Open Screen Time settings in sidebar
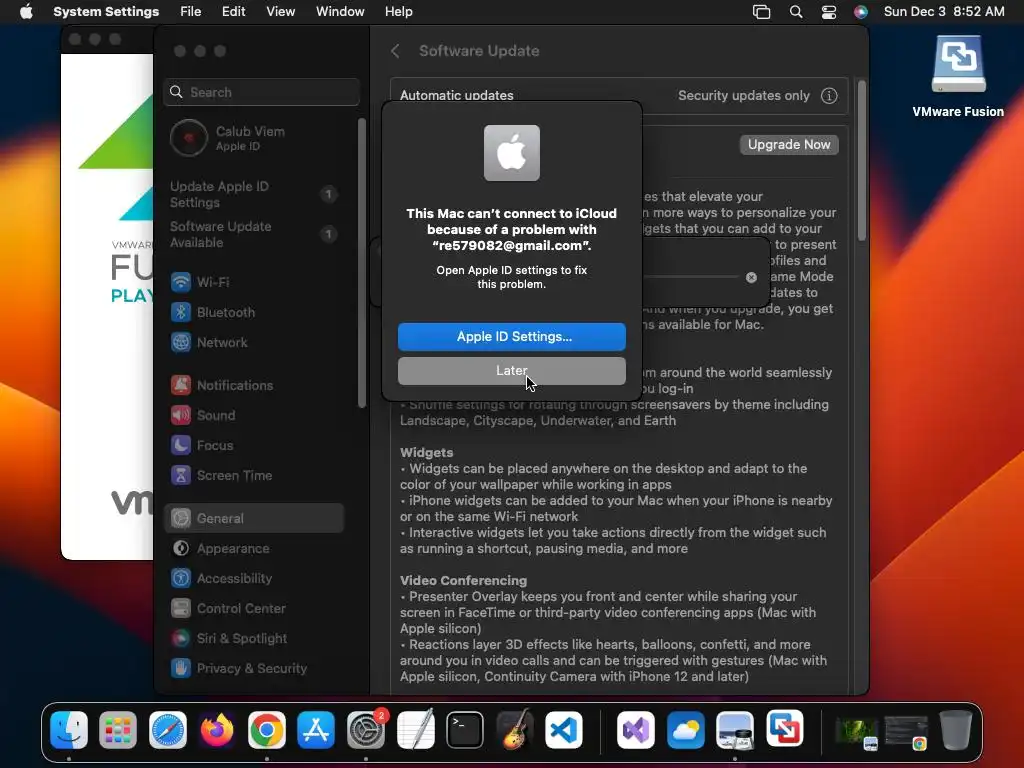 255,475
